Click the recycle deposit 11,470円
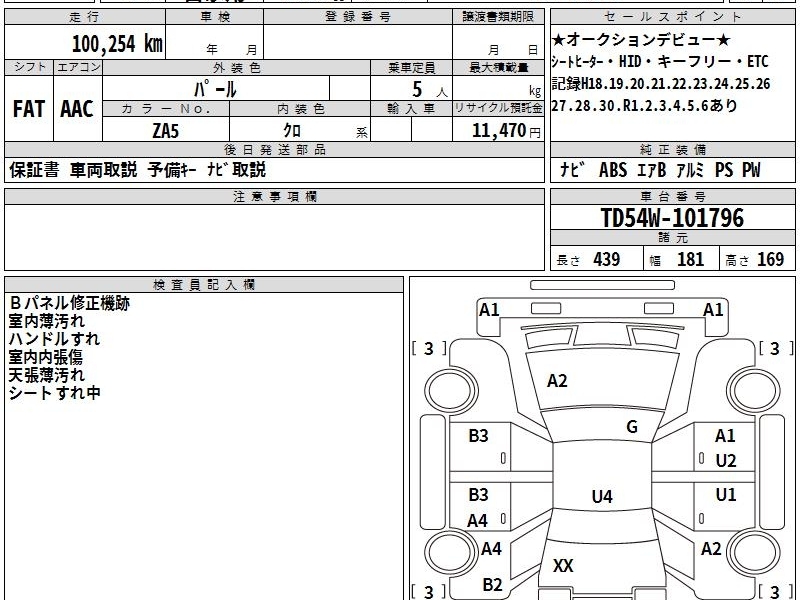800x600 pixels. pyautogui.click(x=506, y=131)
